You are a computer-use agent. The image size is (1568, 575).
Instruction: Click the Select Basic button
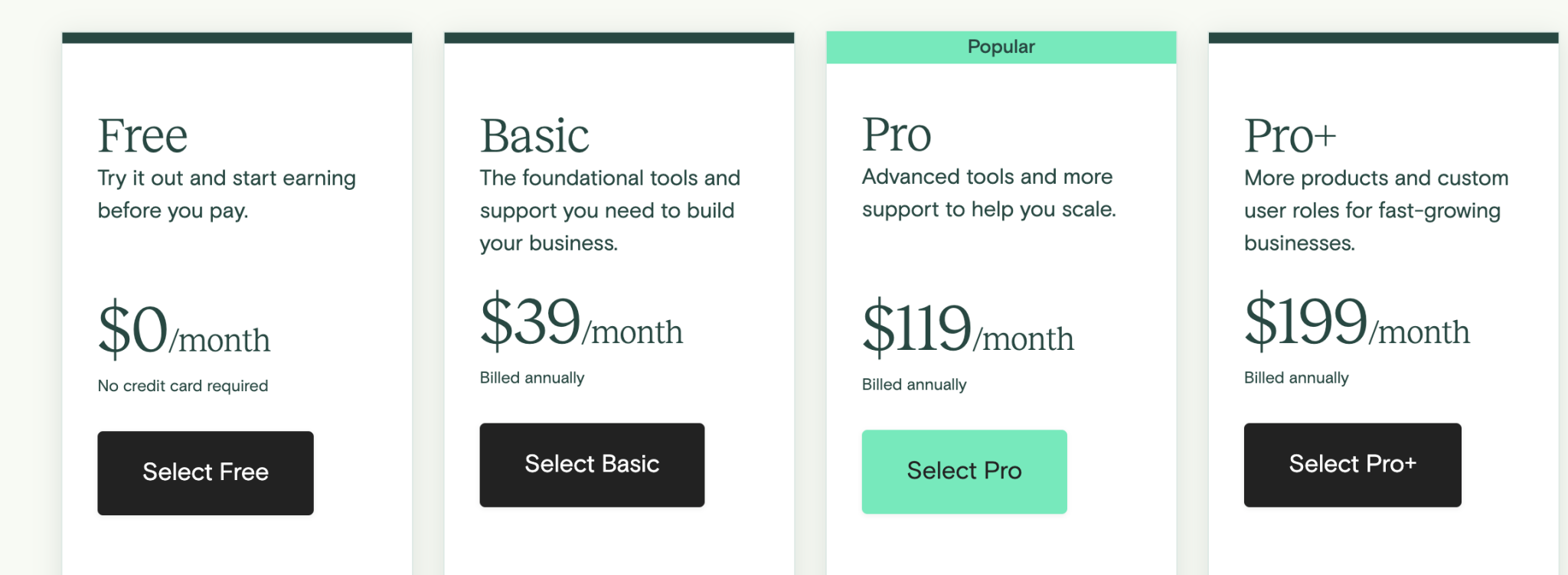pos(591,464)
